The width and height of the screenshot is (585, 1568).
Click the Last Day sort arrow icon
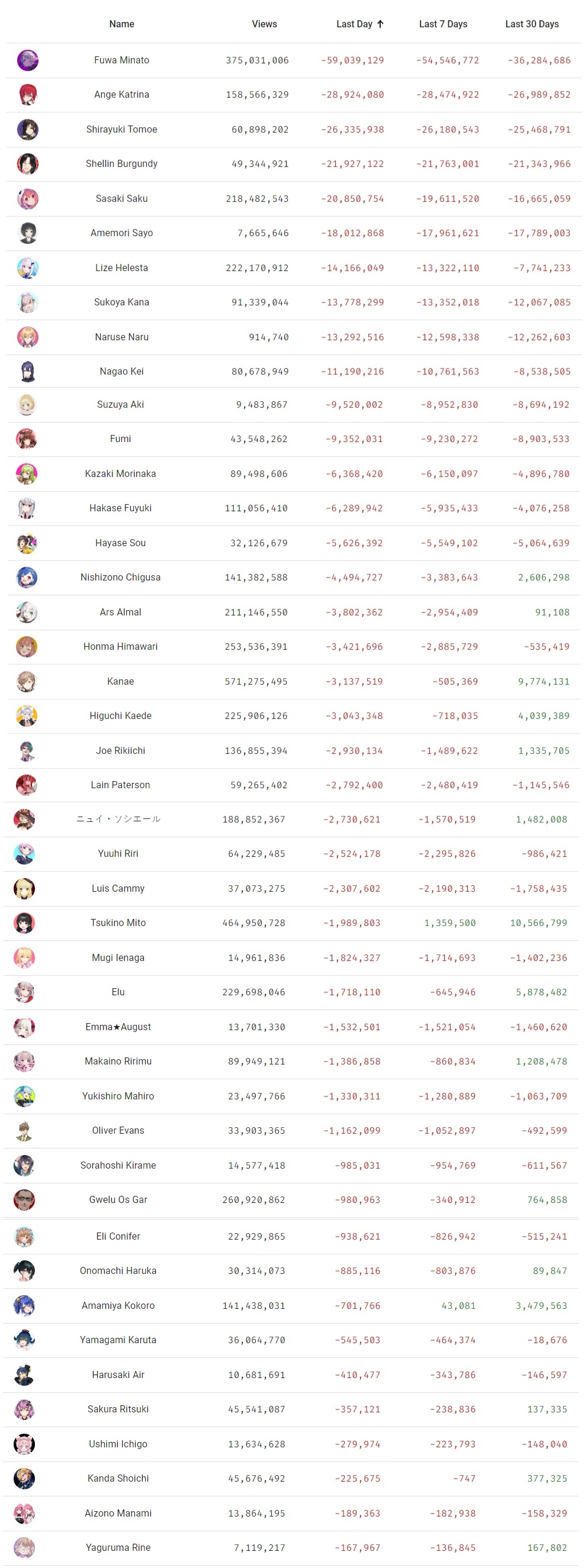coord(380,24)
